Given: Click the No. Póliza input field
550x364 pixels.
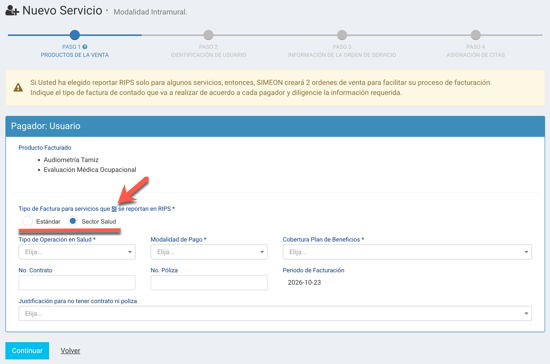Looking at the screenshot, I should 209,283.
